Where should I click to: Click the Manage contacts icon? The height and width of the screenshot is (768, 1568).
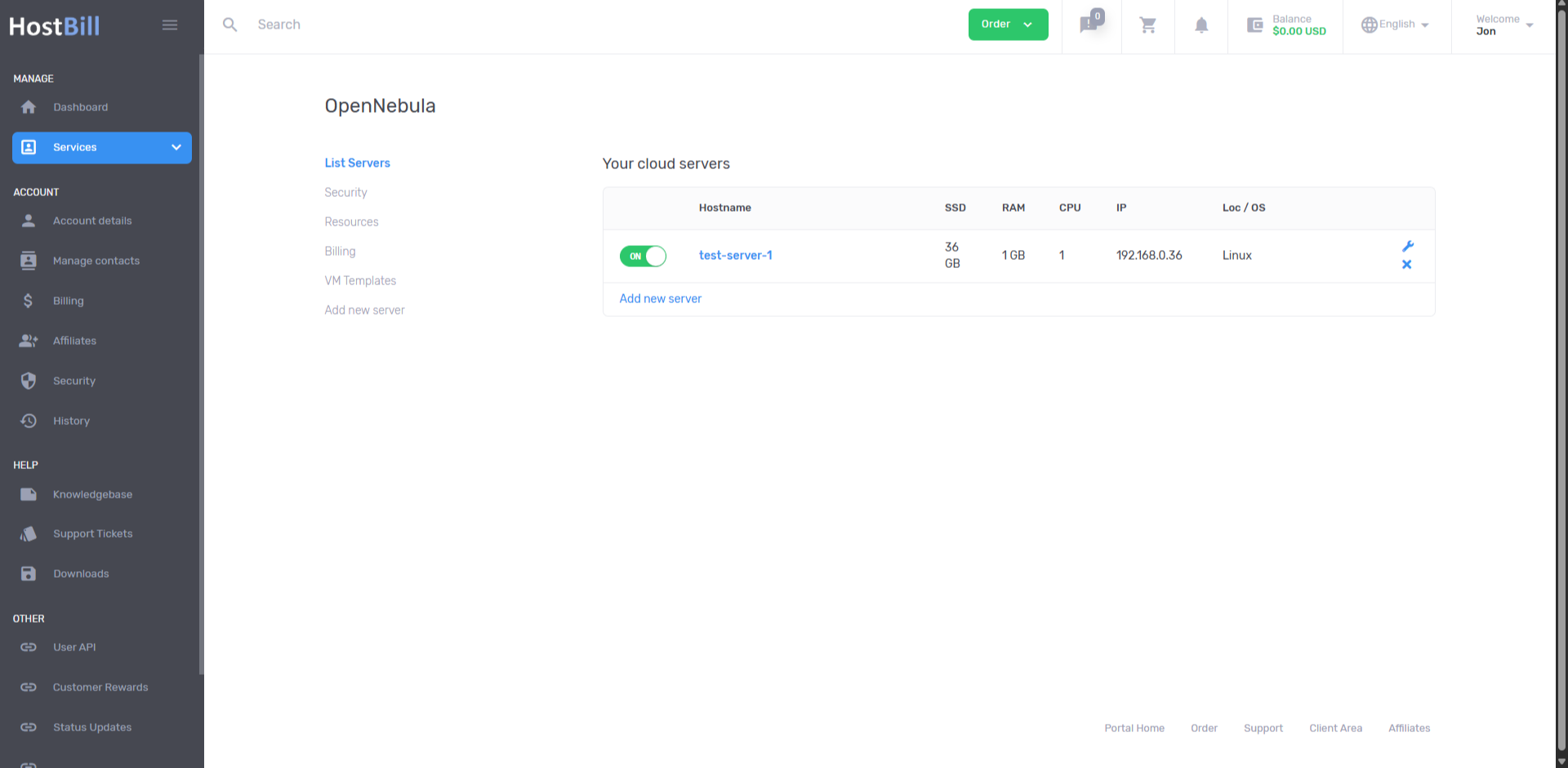[29, 261]
